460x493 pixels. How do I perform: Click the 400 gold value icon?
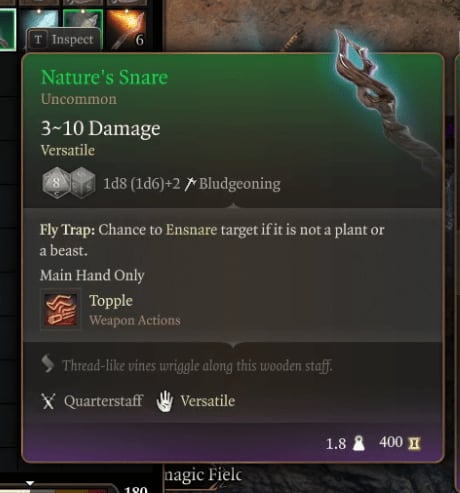[414, 443]
